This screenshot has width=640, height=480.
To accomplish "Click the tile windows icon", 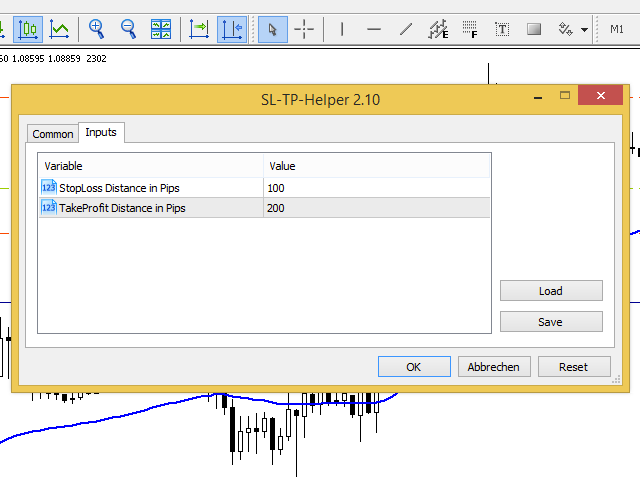I will pos(160,29).
